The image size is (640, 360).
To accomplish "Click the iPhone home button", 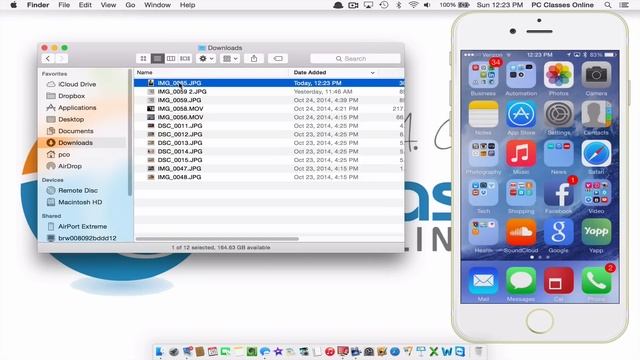I will coord(540,321).
